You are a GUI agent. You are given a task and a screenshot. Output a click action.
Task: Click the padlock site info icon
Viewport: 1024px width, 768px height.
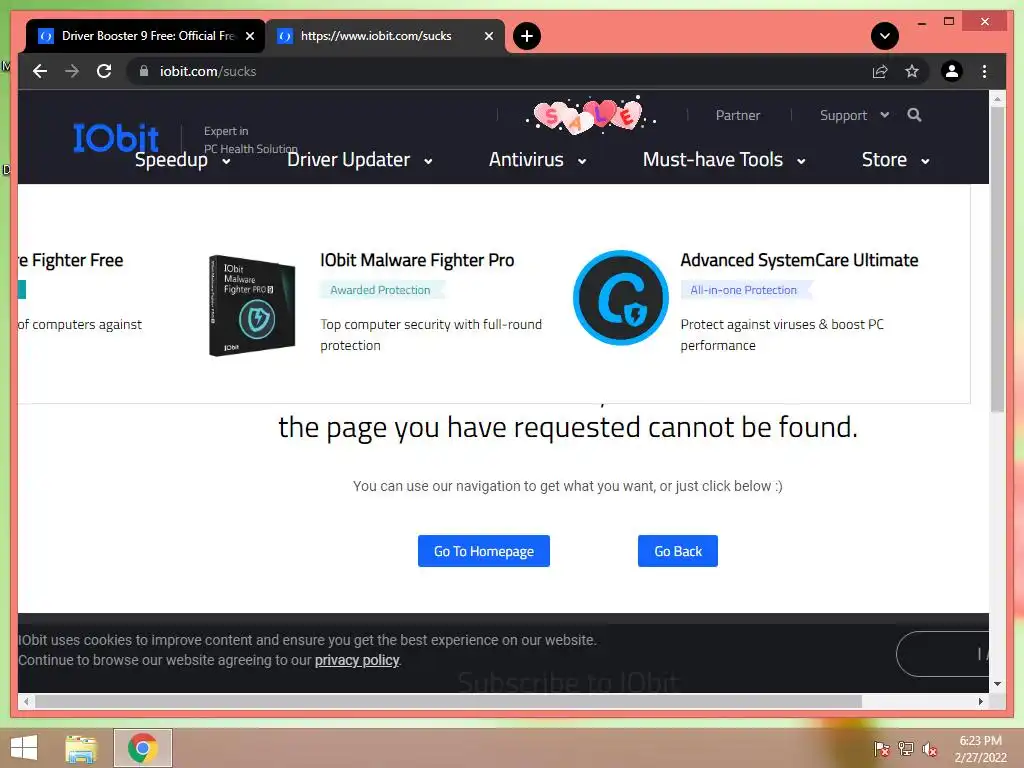[144, 71]
